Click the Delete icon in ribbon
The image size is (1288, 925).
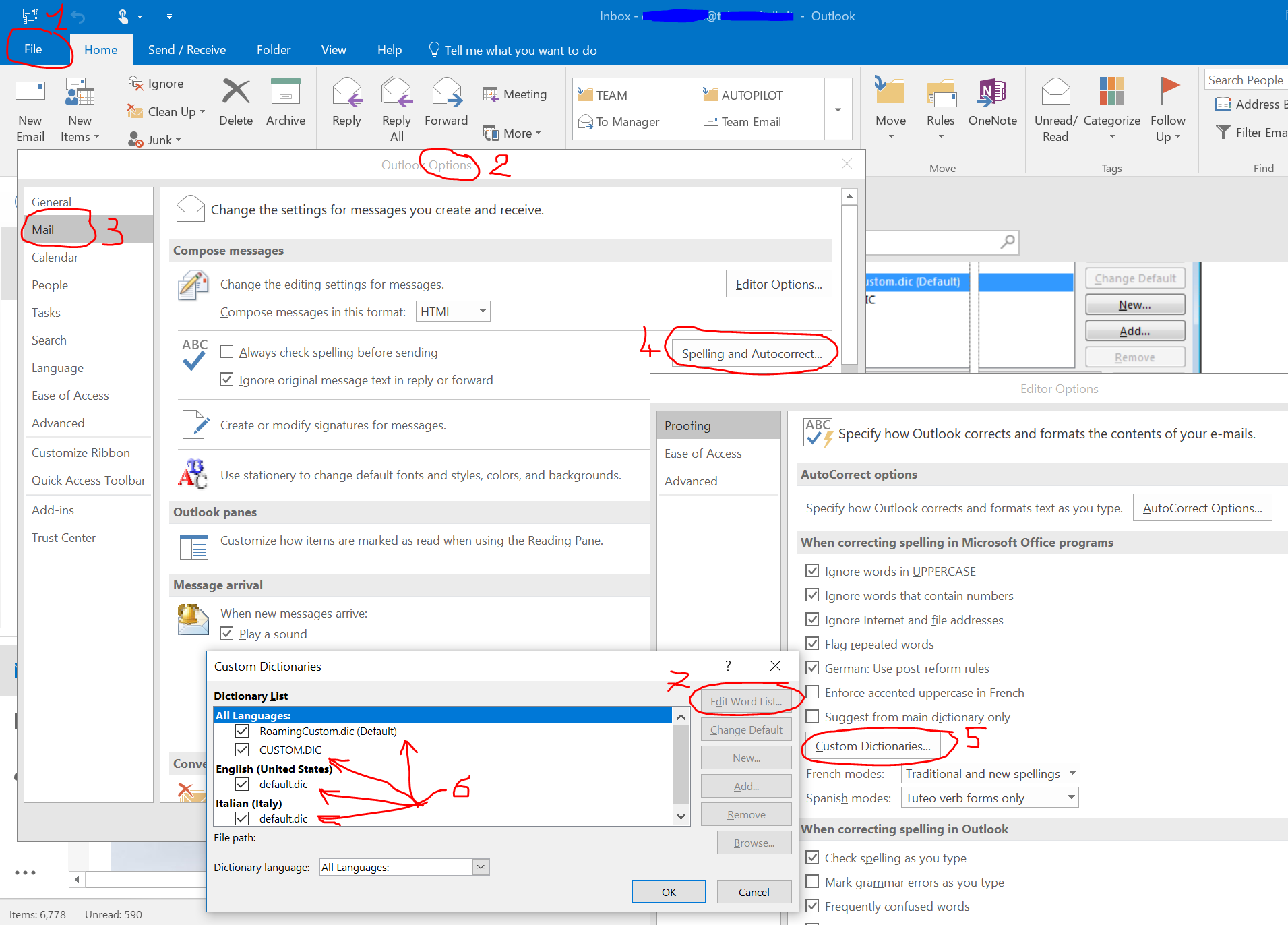coord(236,93)
